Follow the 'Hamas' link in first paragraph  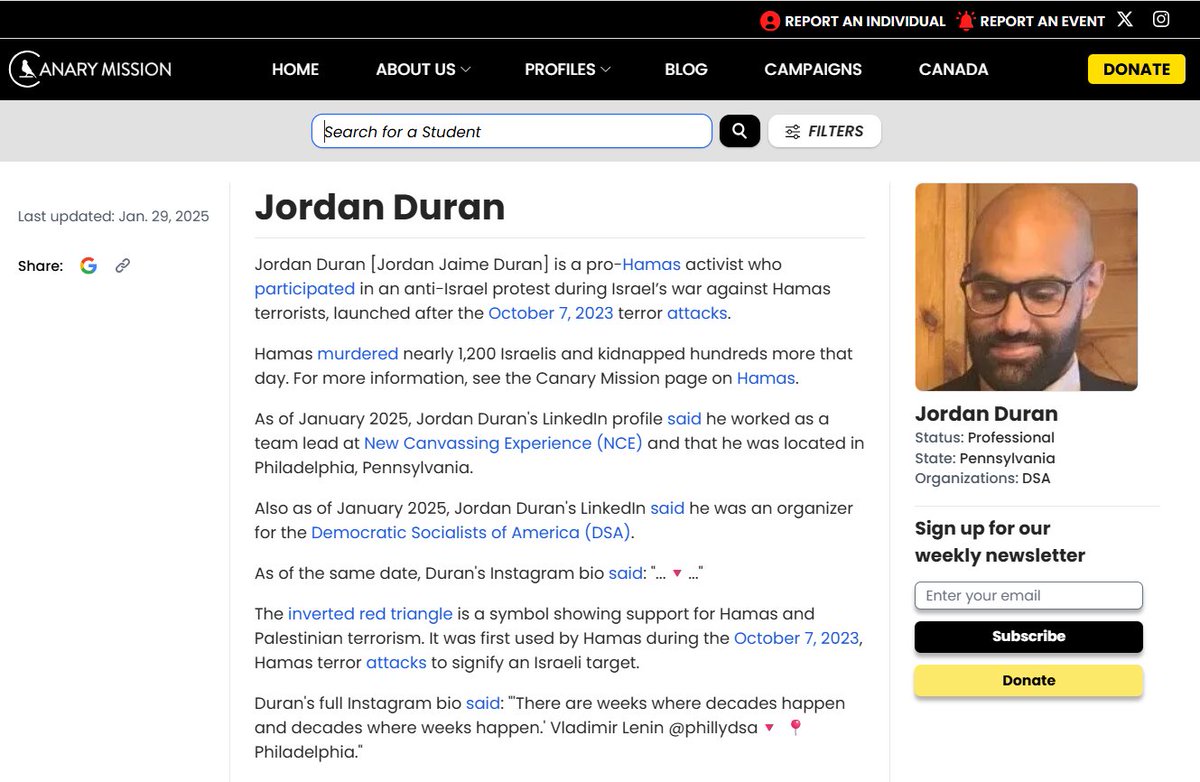[651, 265]
